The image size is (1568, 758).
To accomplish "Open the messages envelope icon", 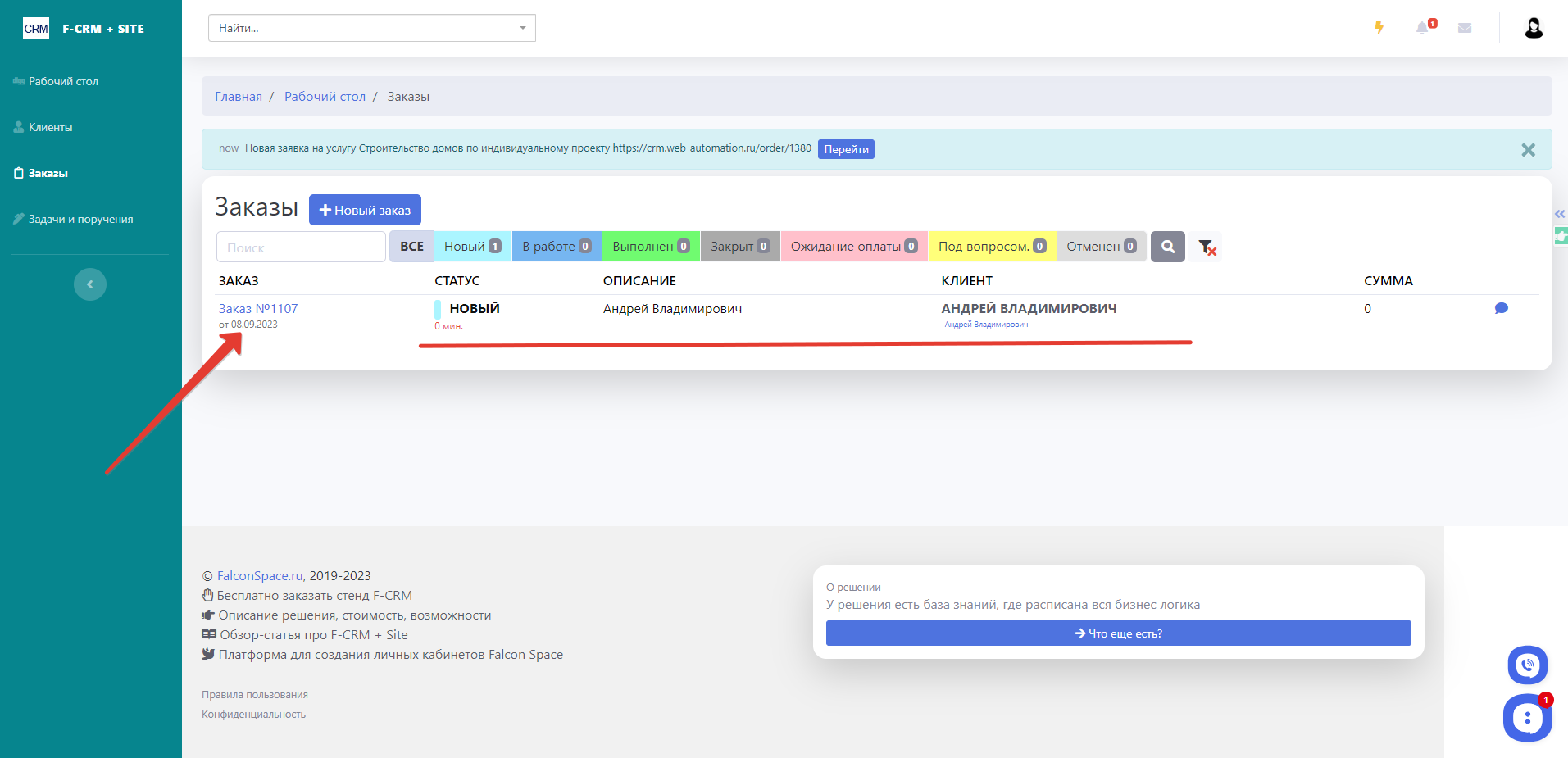I will (x=1465, y=28).
